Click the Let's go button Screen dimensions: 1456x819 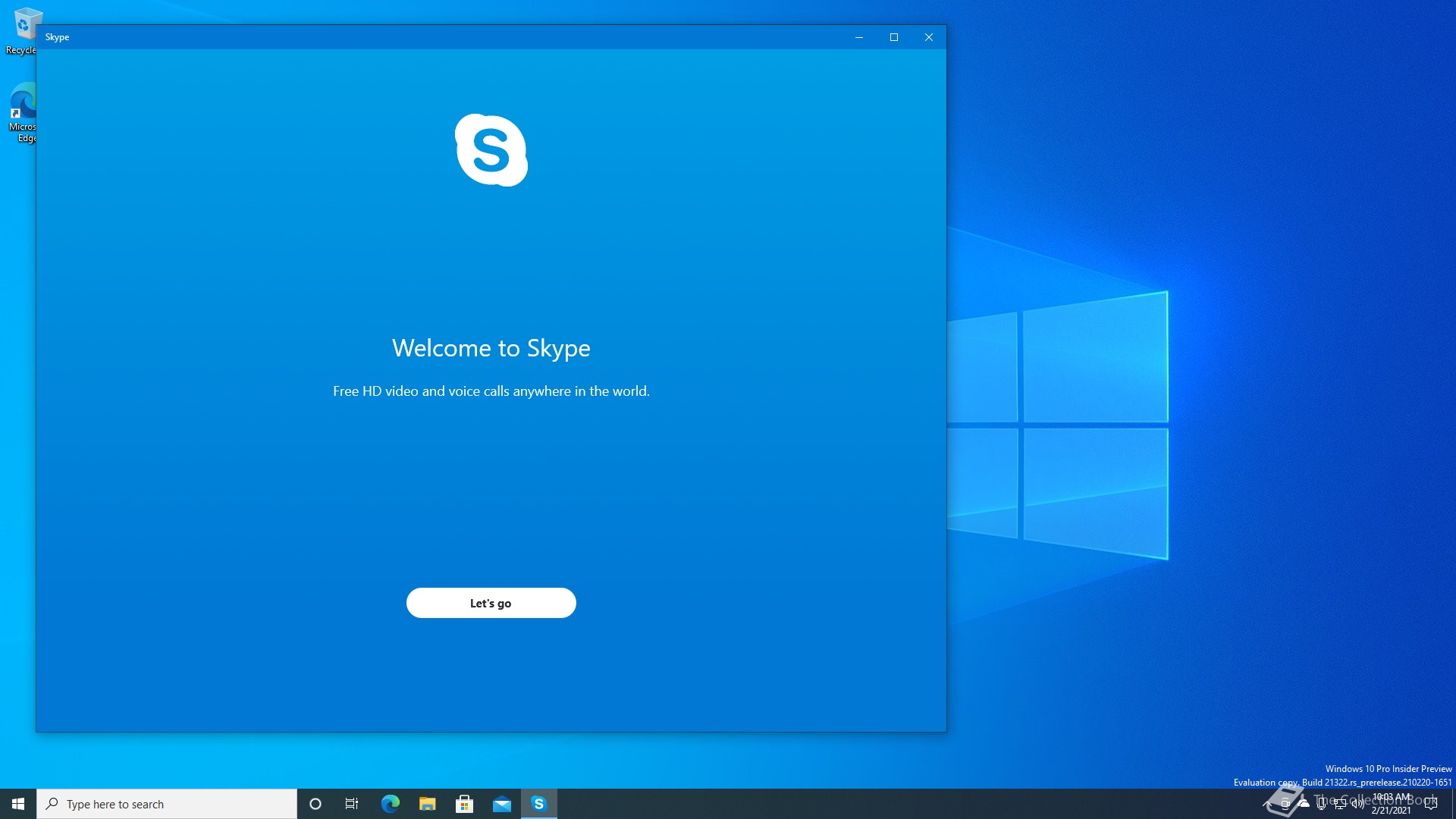tap(491, 603)
